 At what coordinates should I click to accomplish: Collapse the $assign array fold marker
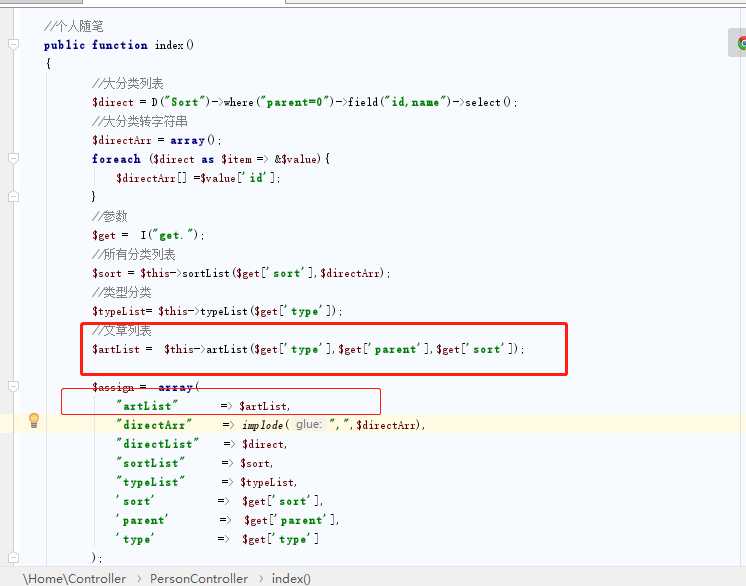[13, 386]
